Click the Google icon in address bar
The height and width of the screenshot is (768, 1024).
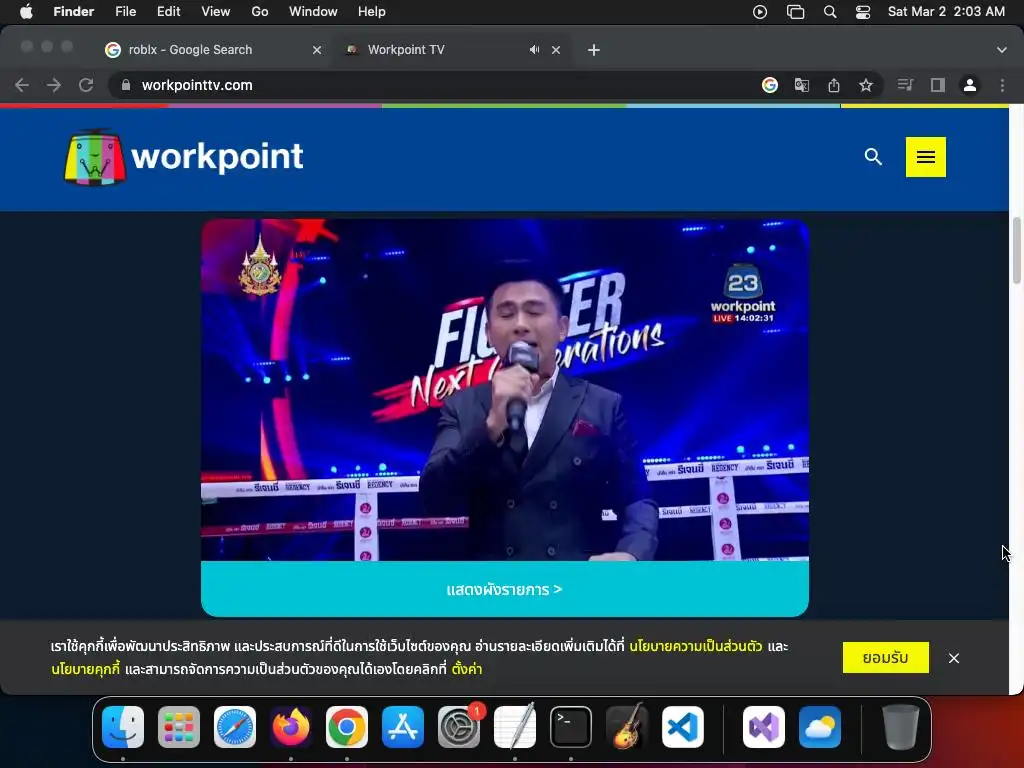click(x=770, y=85)
